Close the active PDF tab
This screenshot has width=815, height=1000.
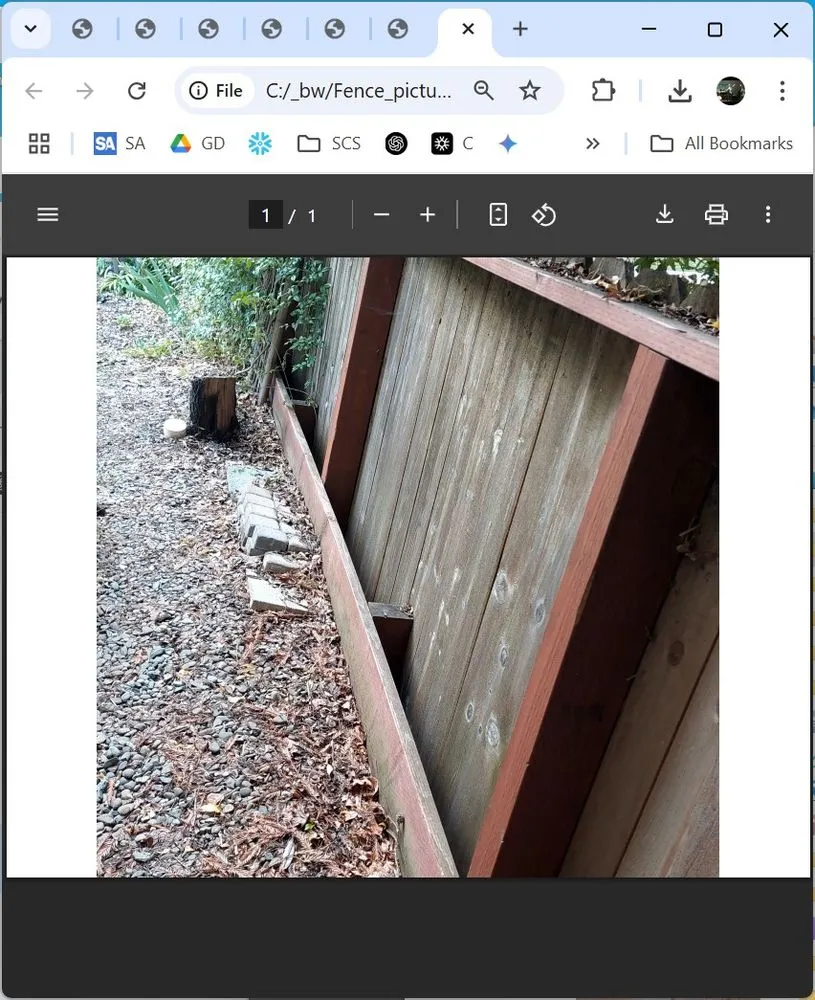point(467,29)
